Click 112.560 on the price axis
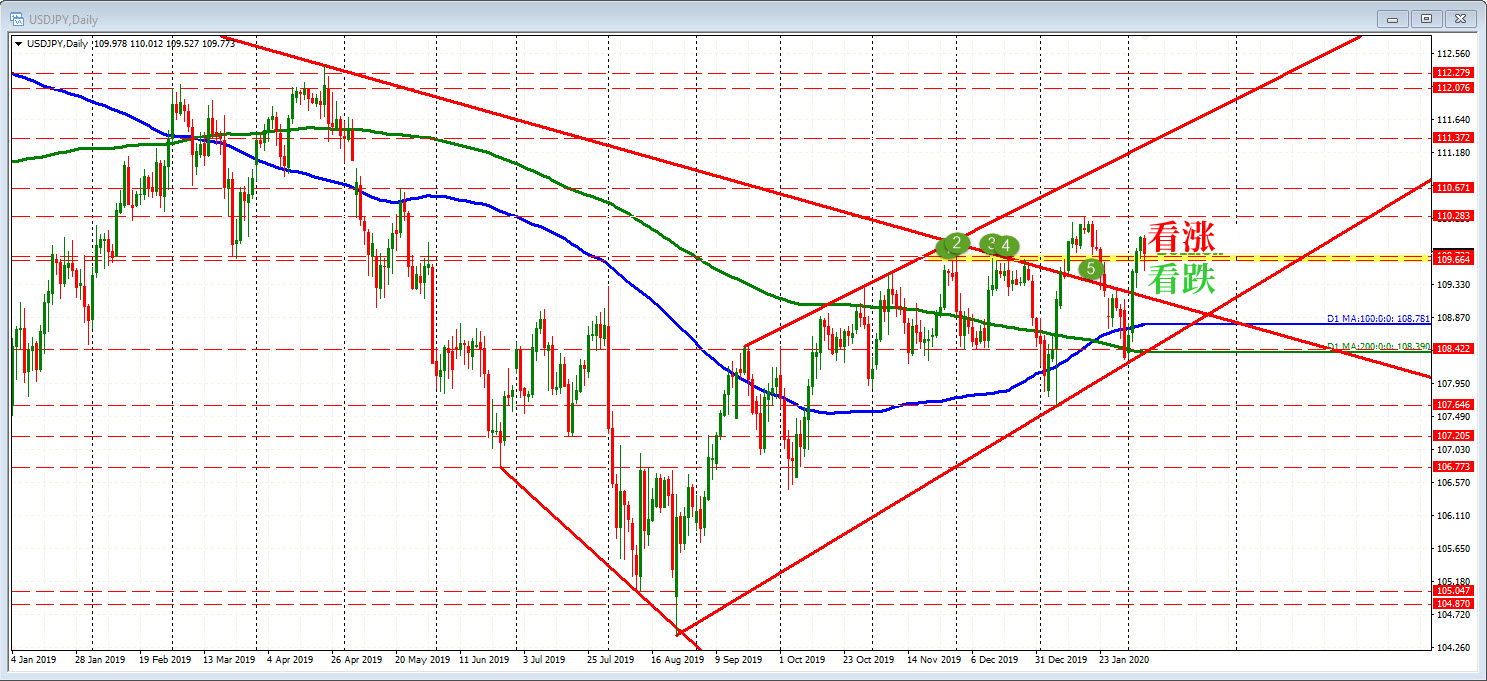This screenshot has width=1487, height=681. coord(1453,54)
